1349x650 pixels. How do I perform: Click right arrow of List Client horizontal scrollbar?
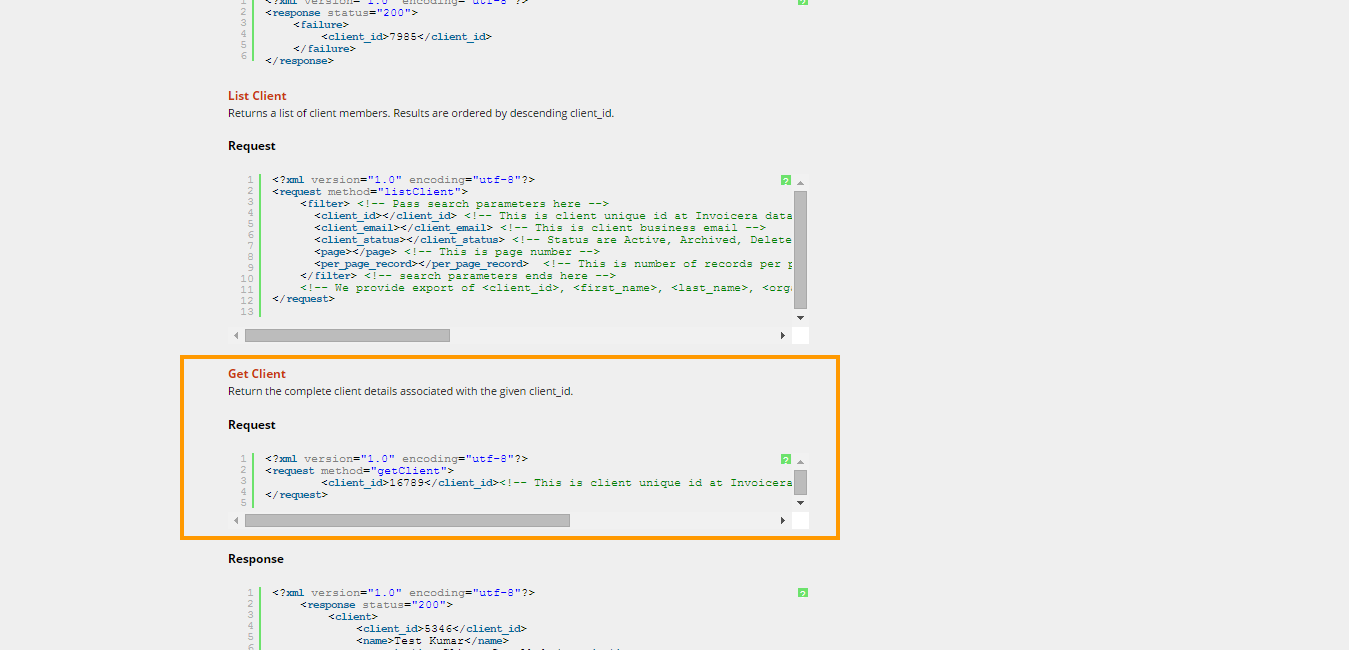click(783, 335)
